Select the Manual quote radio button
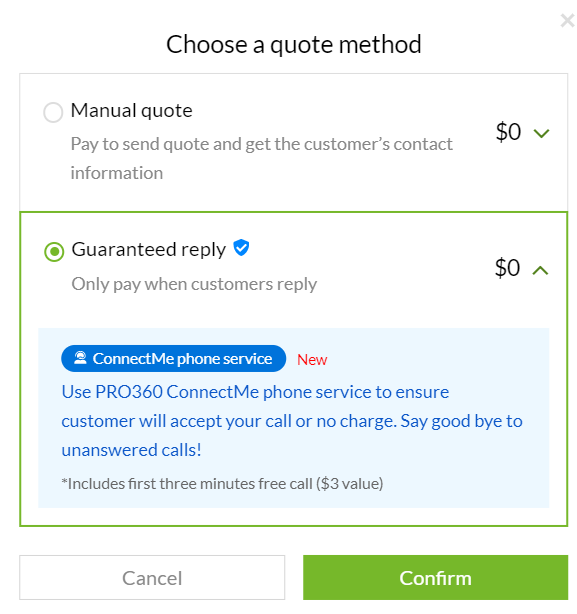 click(x=53, y=112)
